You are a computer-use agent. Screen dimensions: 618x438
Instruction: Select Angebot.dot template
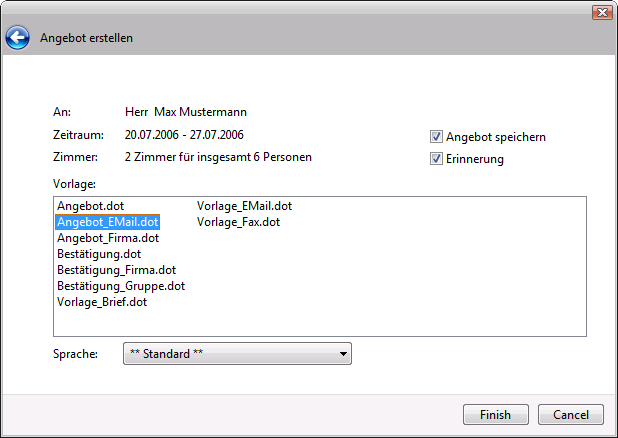pyautogui.click(x=90, y=206)
